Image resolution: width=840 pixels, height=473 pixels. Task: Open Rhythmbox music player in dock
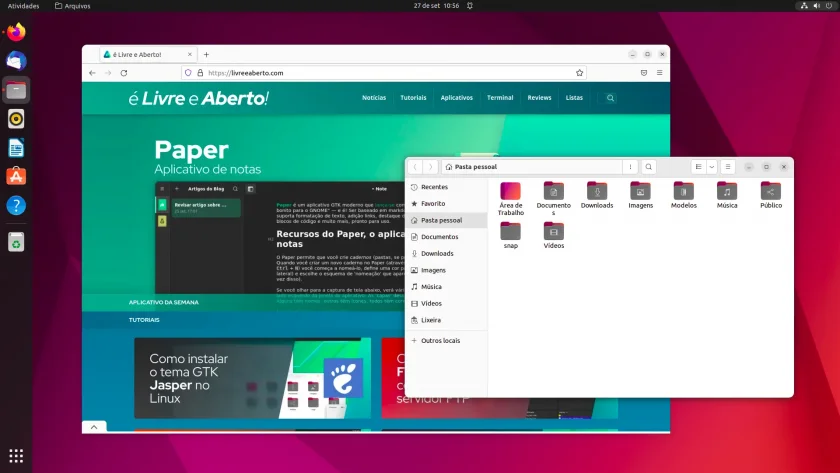(x=16, y=119)
